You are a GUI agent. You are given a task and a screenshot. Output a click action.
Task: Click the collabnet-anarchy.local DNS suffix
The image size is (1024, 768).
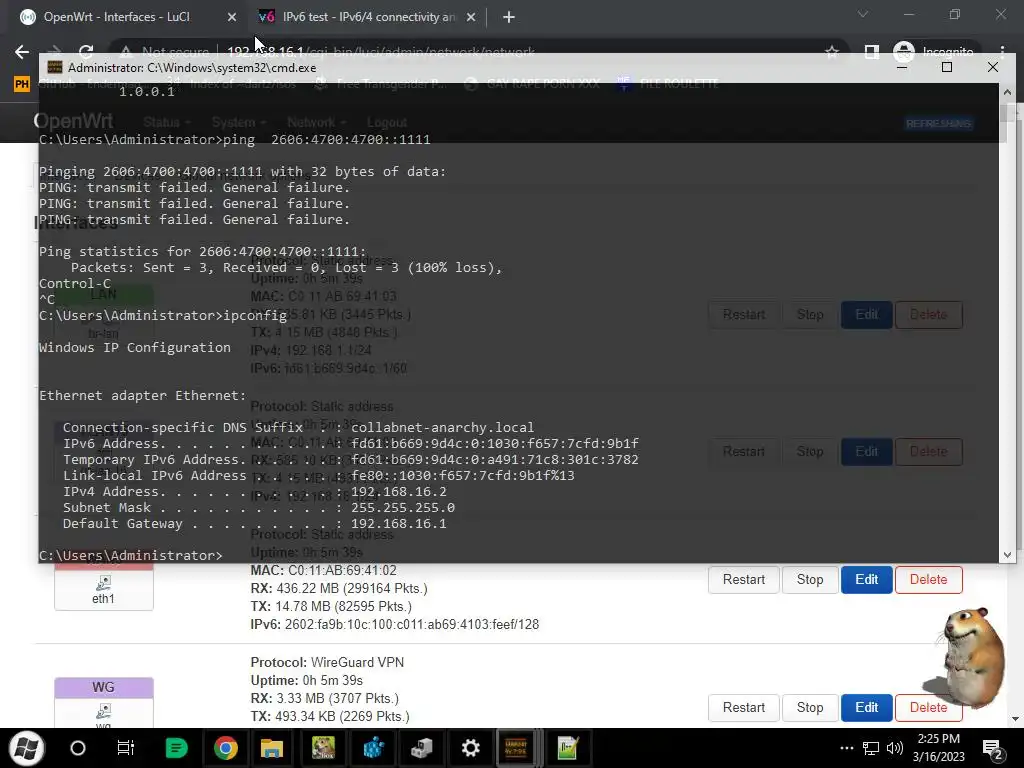(442, 428)
